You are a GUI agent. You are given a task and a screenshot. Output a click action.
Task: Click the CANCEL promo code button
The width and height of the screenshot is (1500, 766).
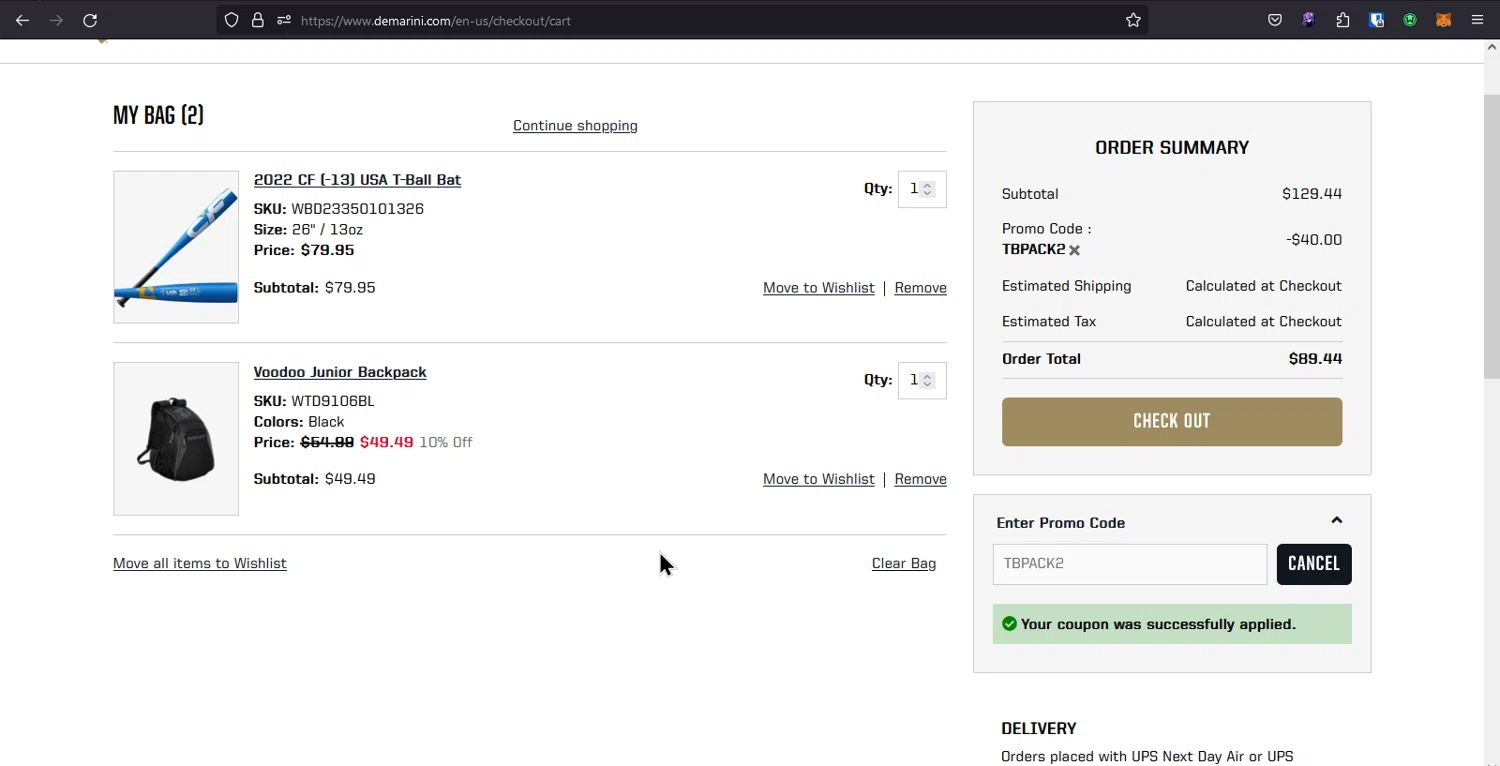pyautogui.click(x=1313, y=564)
